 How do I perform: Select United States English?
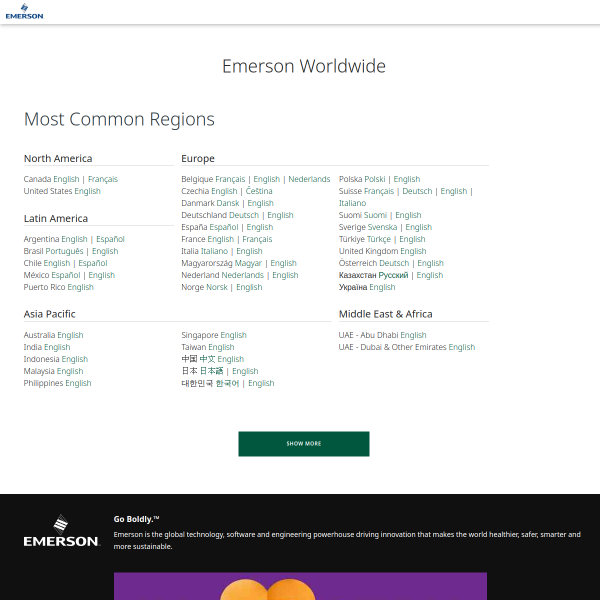(x=87, y=191)
